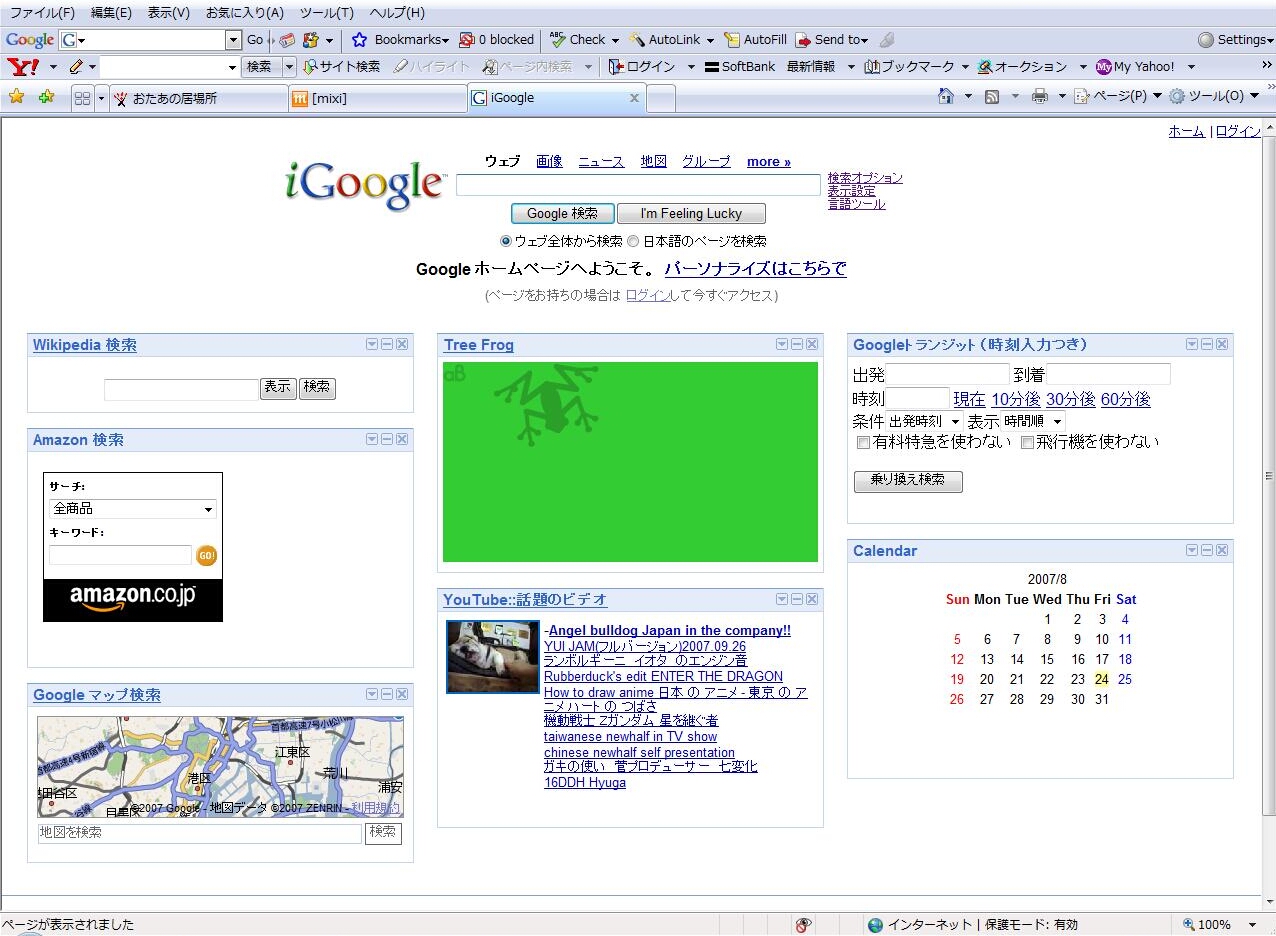Click the サイト検索 toolbar button
This screenshot has height=936, width=1276.
tap(341, 67)
